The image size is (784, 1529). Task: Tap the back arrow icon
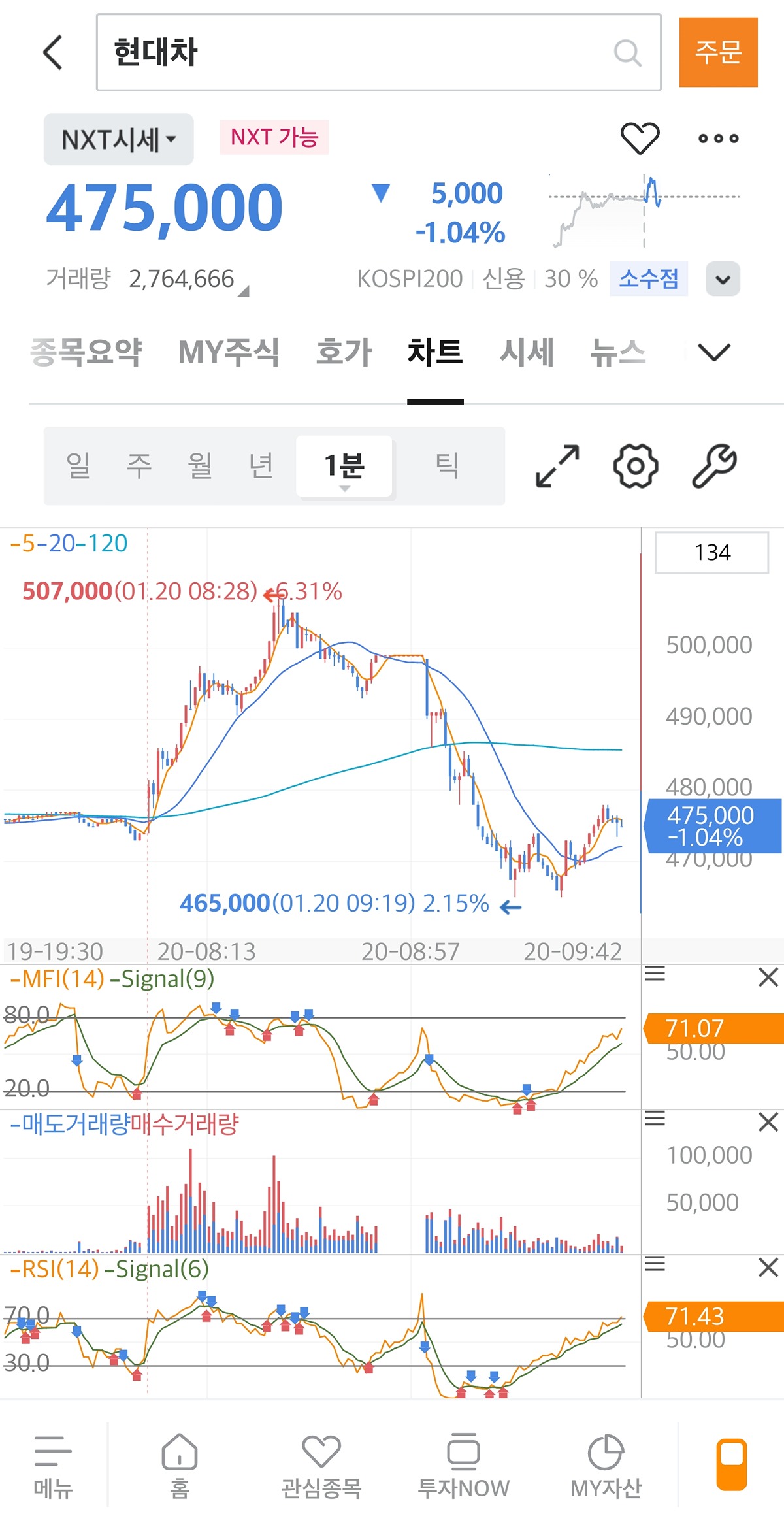point(54,52)
